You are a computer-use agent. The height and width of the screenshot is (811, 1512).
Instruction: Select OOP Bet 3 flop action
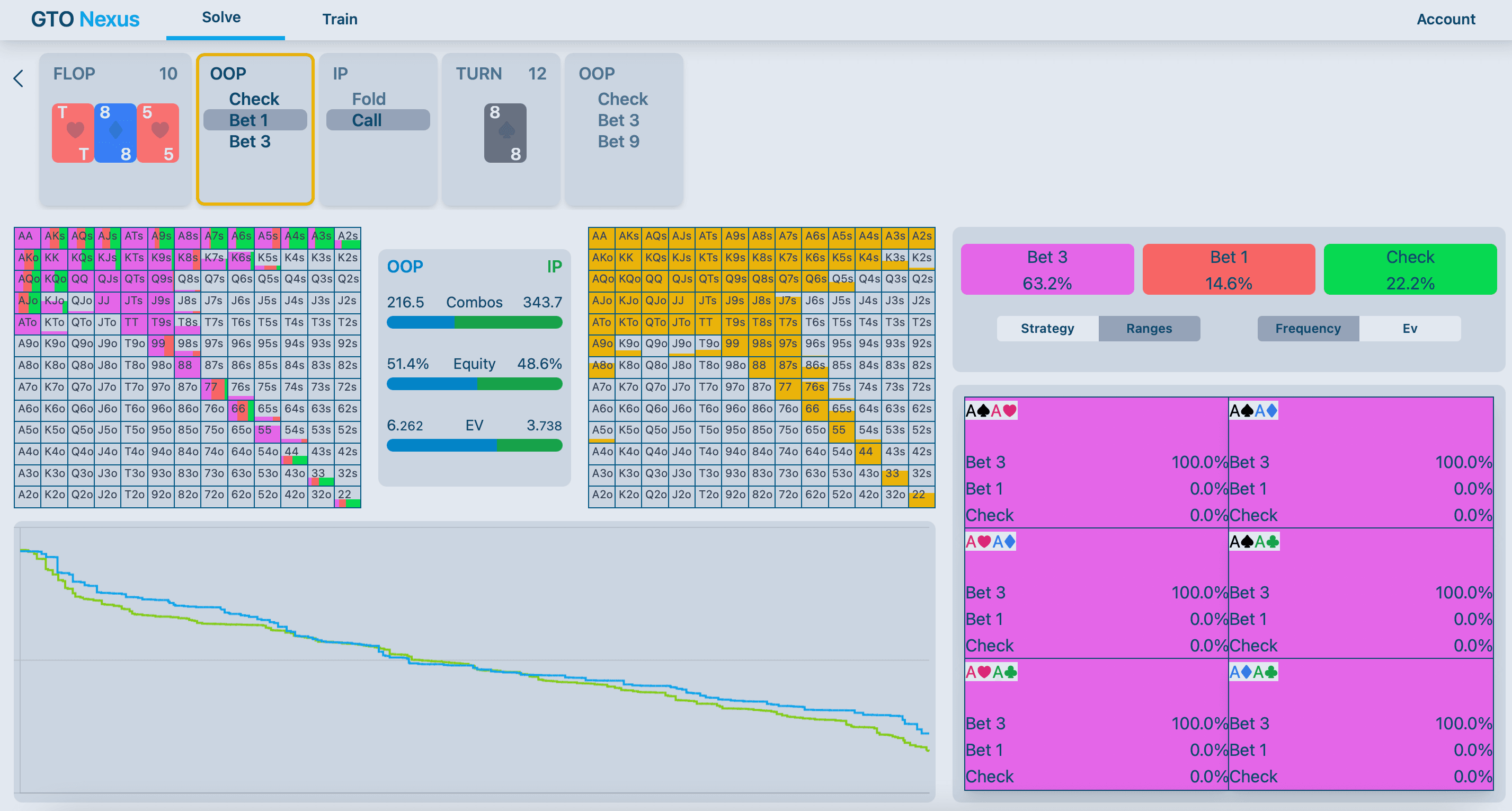click(x=250, y=142)
